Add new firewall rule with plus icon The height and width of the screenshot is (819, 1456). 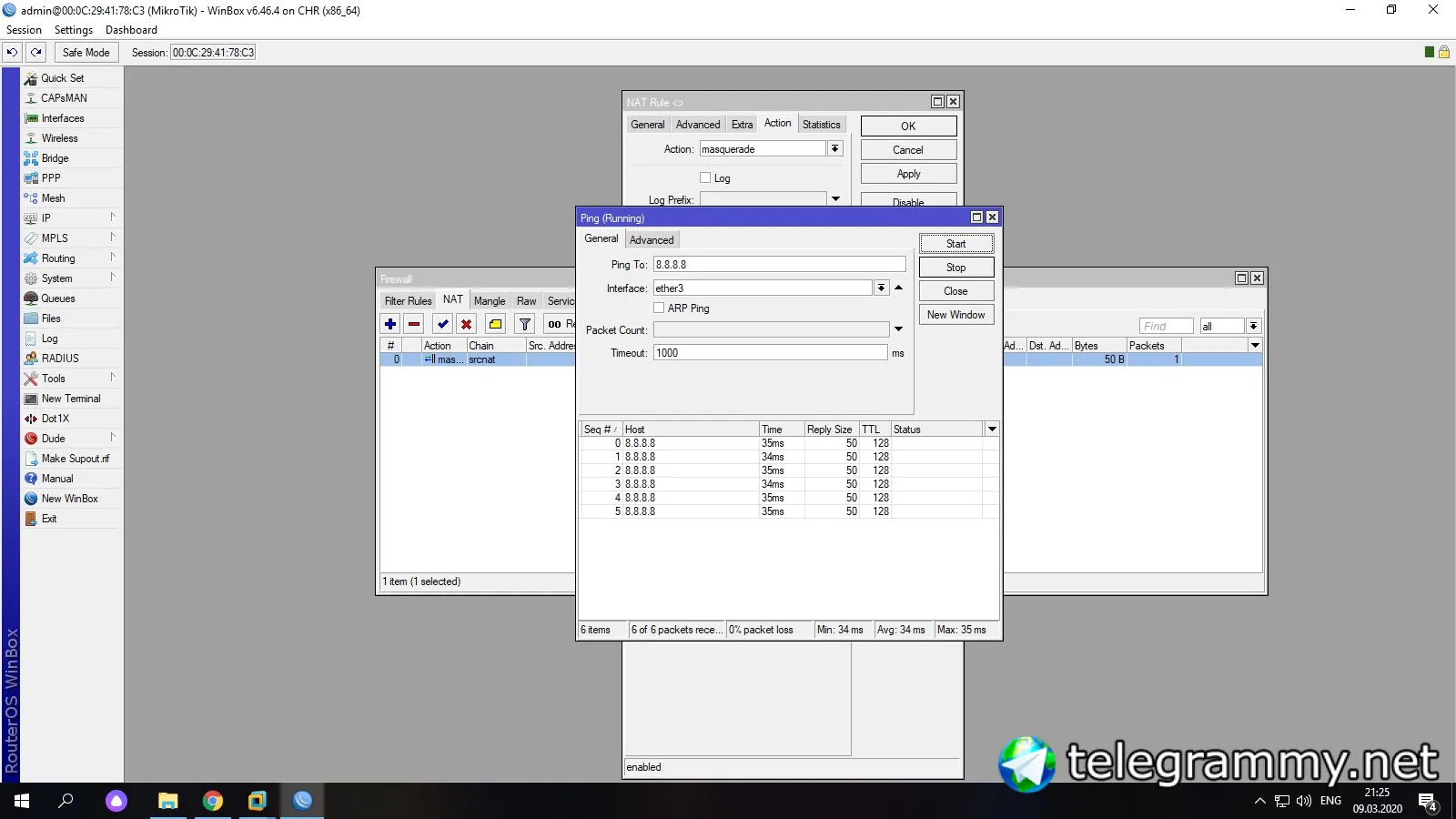coord(390,324)
